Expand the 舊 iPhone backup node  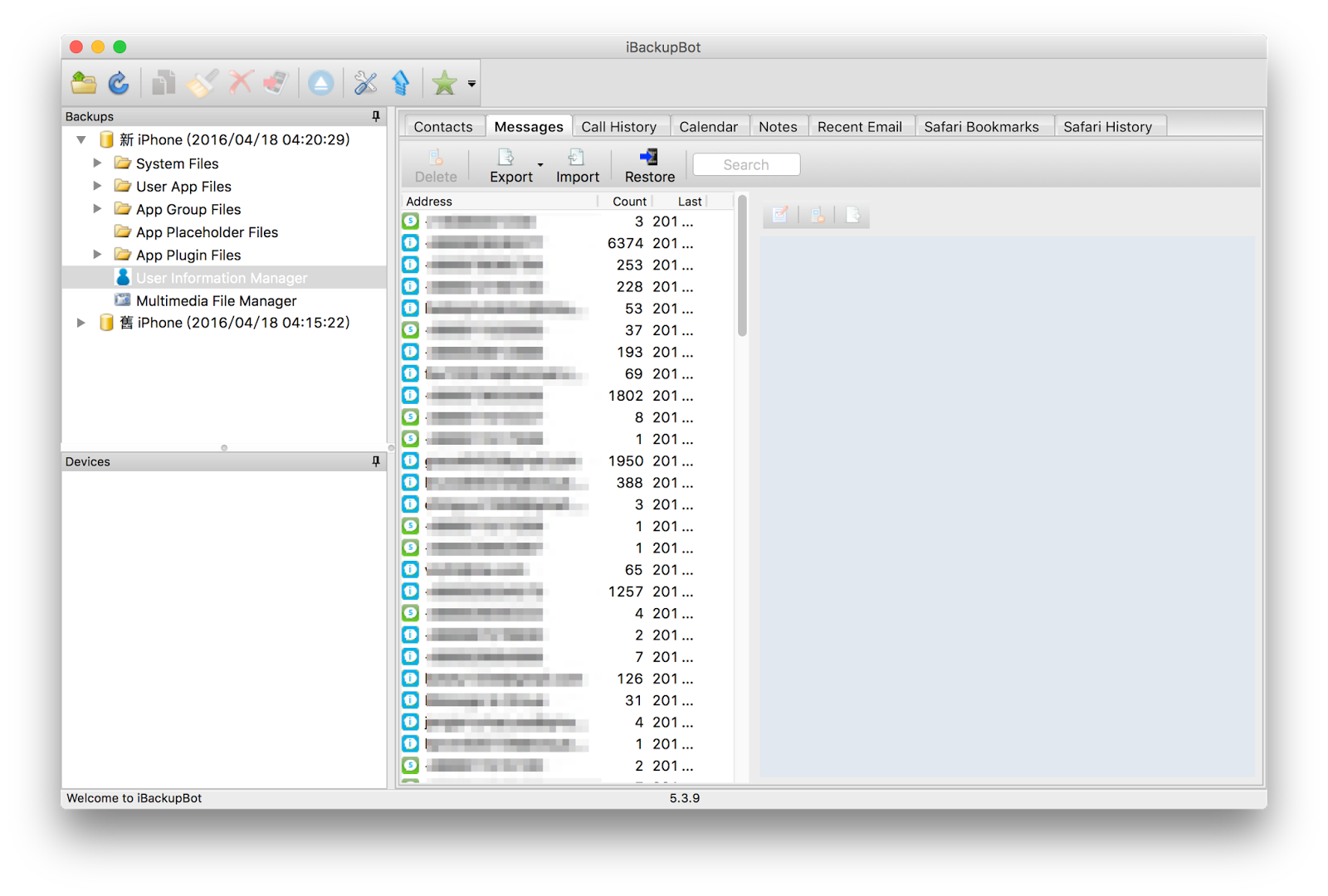(x=81, y=323)
